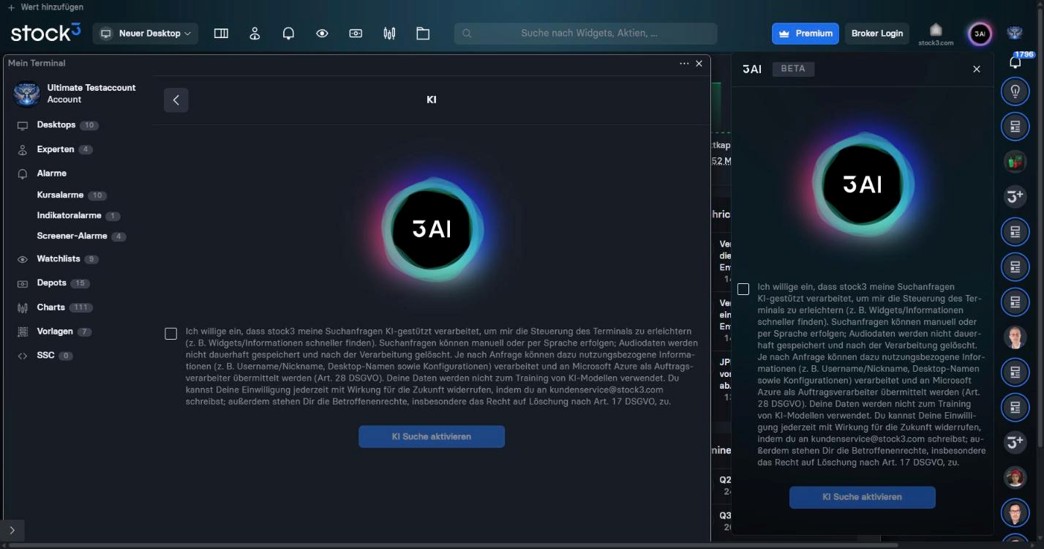Viewport: 1044px width, 549px height.
Task: Click the Vorlagen grid icon in sidebar
Action: [22, 331]
